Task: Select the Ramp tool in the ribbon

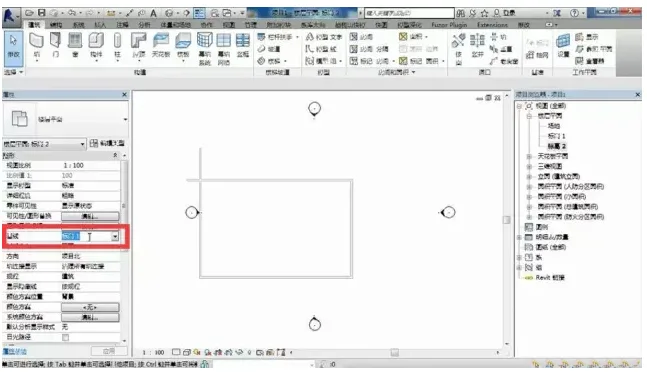Action: coord(269,49)
